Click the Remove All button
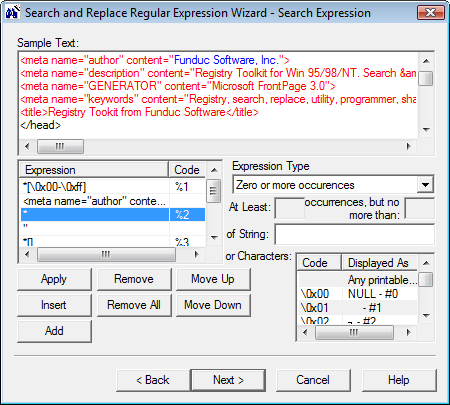 [x=134, y=305]
